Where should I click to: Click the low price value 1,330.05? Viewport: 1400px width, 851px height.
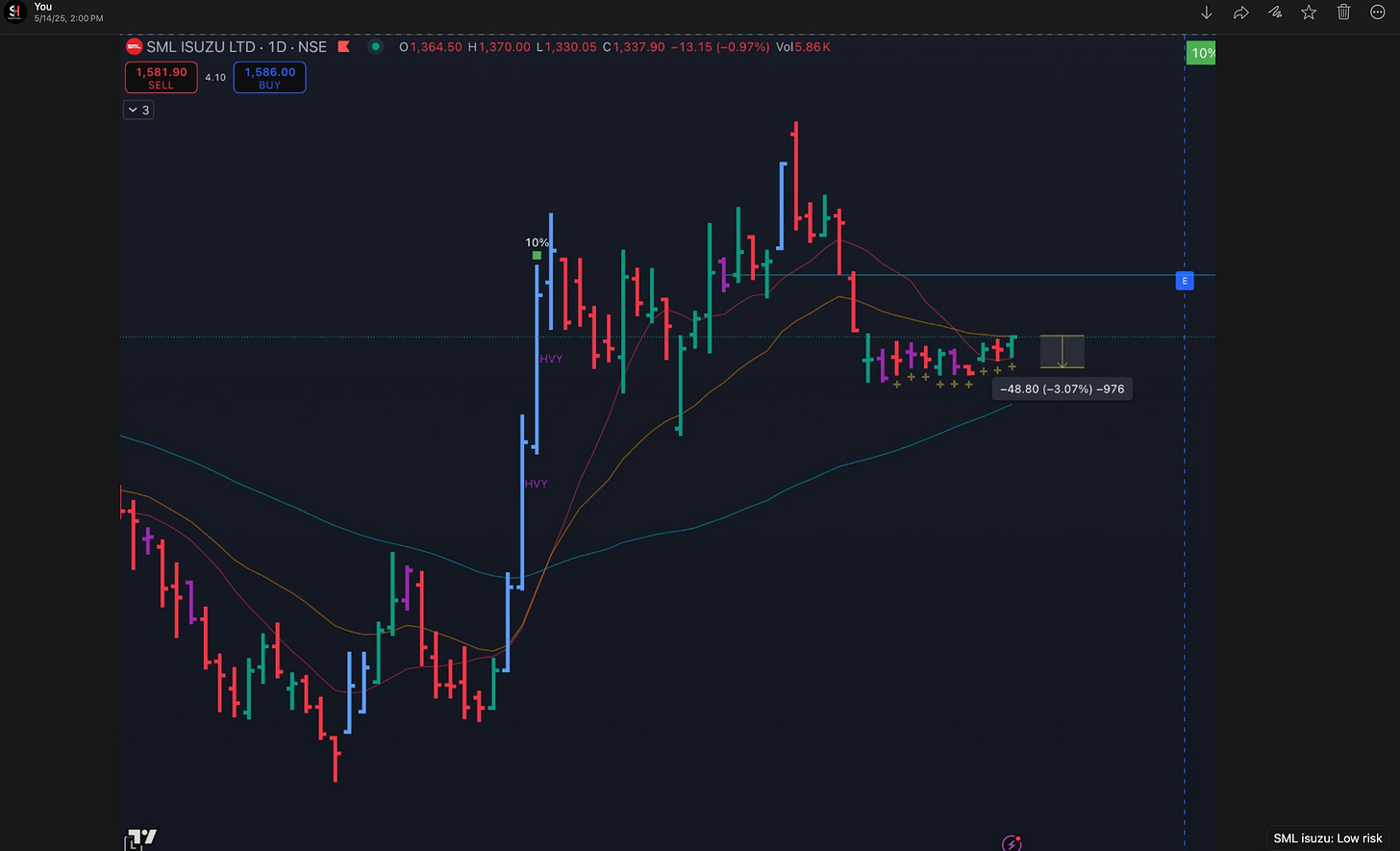(x=570, y=46)
